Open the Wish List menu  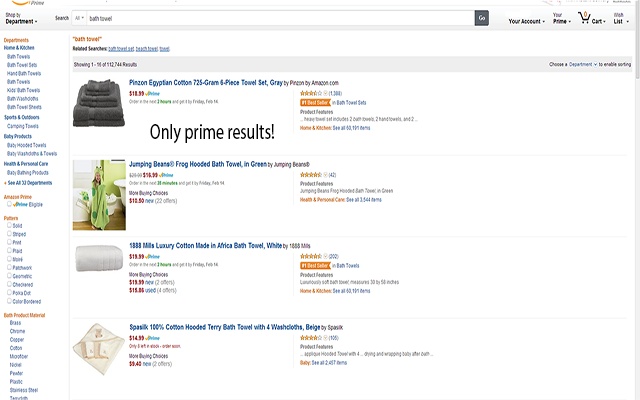coord(620,18)
